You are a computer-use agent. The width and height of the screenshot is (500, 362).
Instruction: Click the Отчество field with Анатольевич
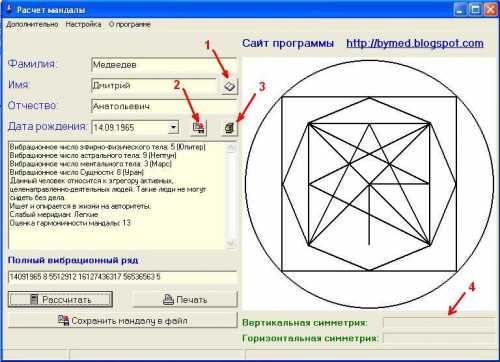tap(163, 106)
